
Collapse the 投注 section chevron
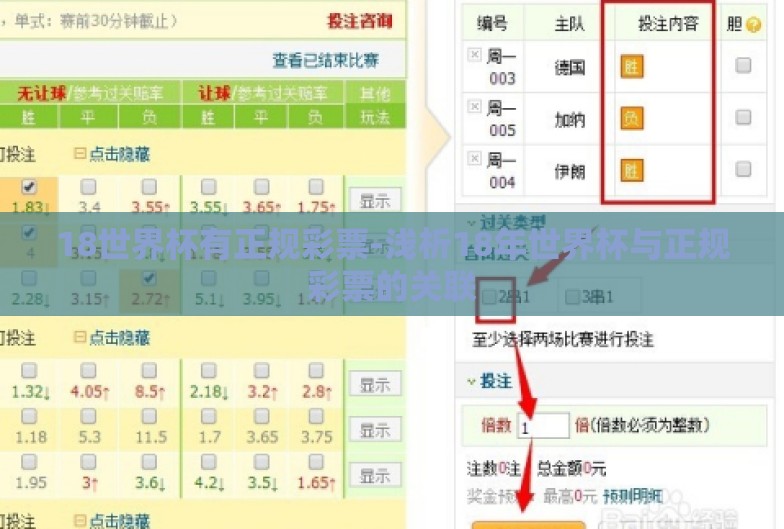471,382
